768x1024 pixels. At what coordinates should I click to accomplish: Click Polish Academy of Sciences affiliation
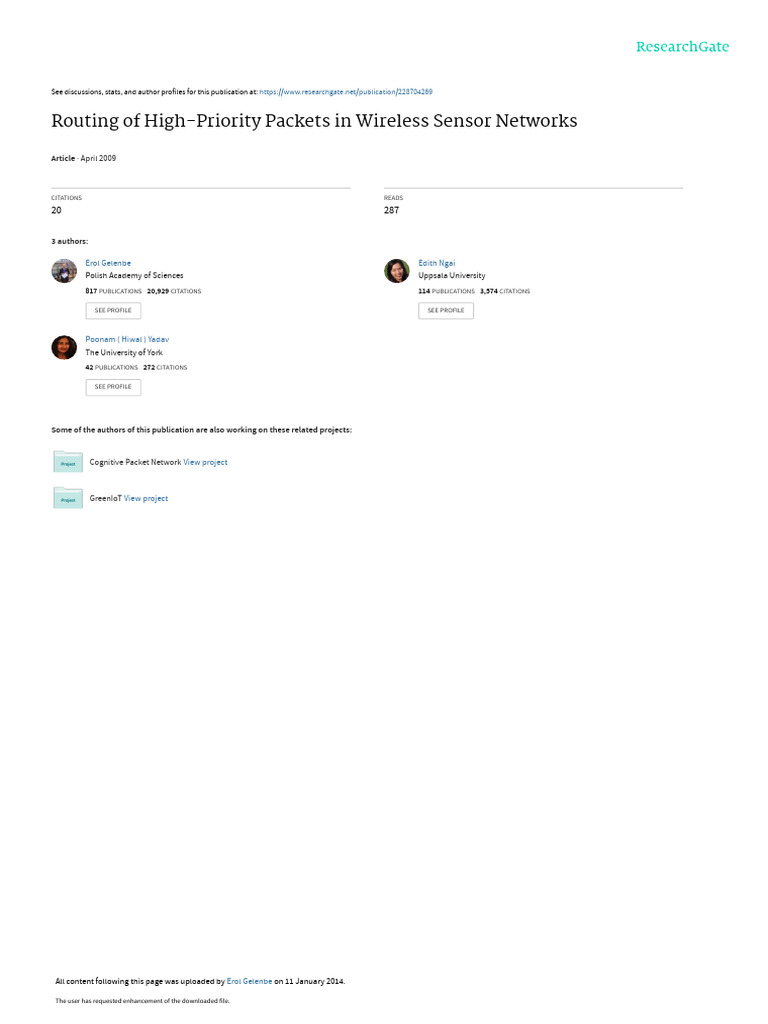point(135,276)
